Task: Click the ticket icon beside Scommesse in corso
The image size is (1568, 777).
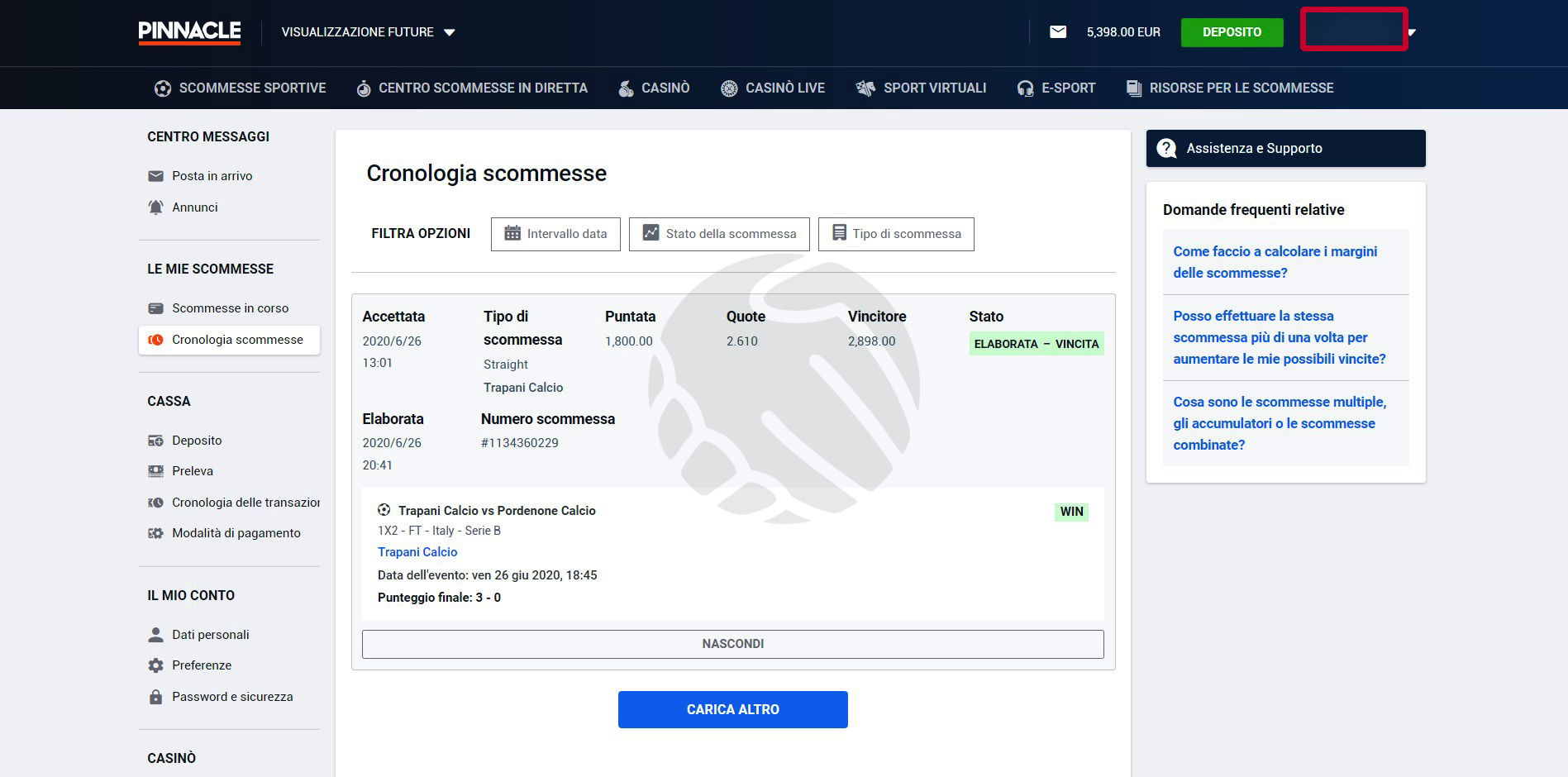Action: (x=155, y=308)
